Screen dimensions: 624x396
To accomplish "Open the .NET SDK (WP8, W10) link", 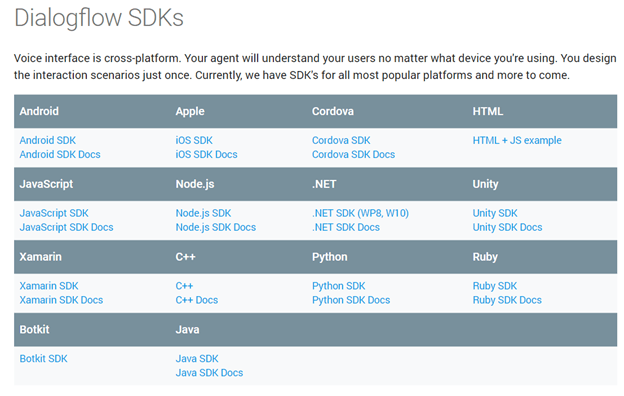I will pos(361,213).
